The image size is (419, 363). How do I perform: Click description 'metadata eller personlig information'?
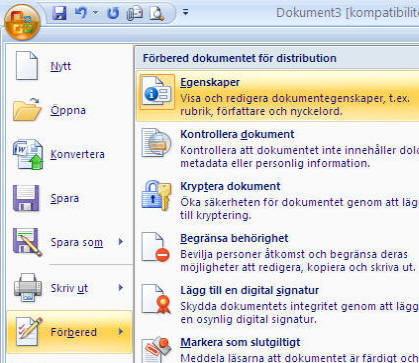tap(275, 163)
